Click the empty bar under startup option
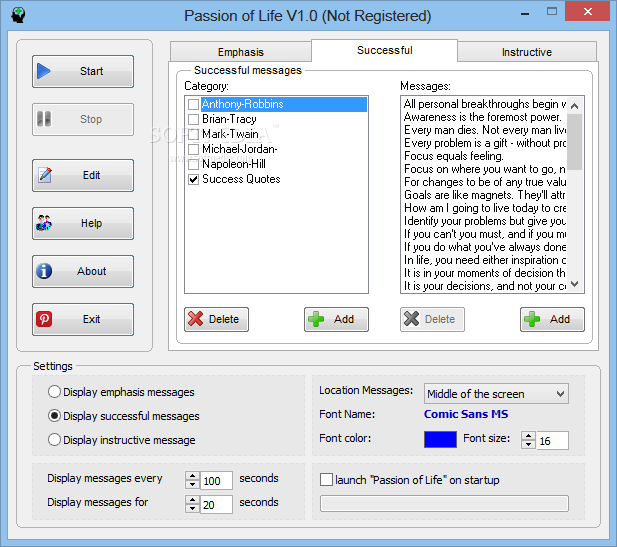 tap(444, 504)
